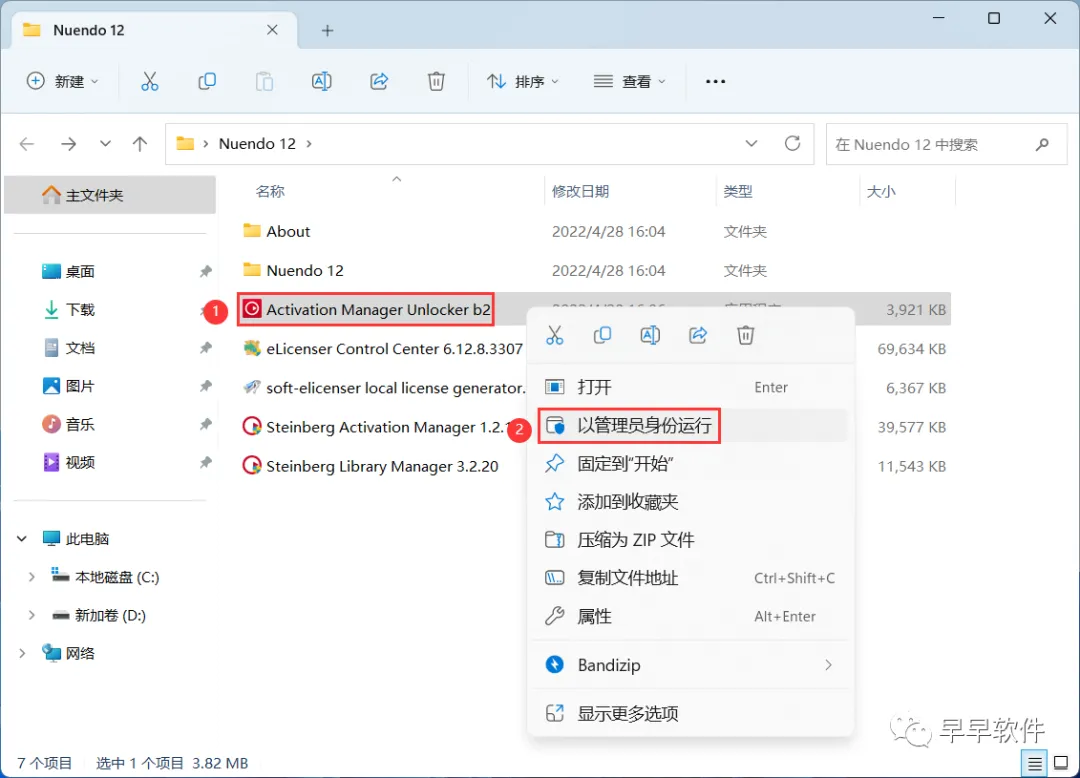Go forward with the right arrow
1080x778 pixels.
pyautogui.click(x=68, y=144)
